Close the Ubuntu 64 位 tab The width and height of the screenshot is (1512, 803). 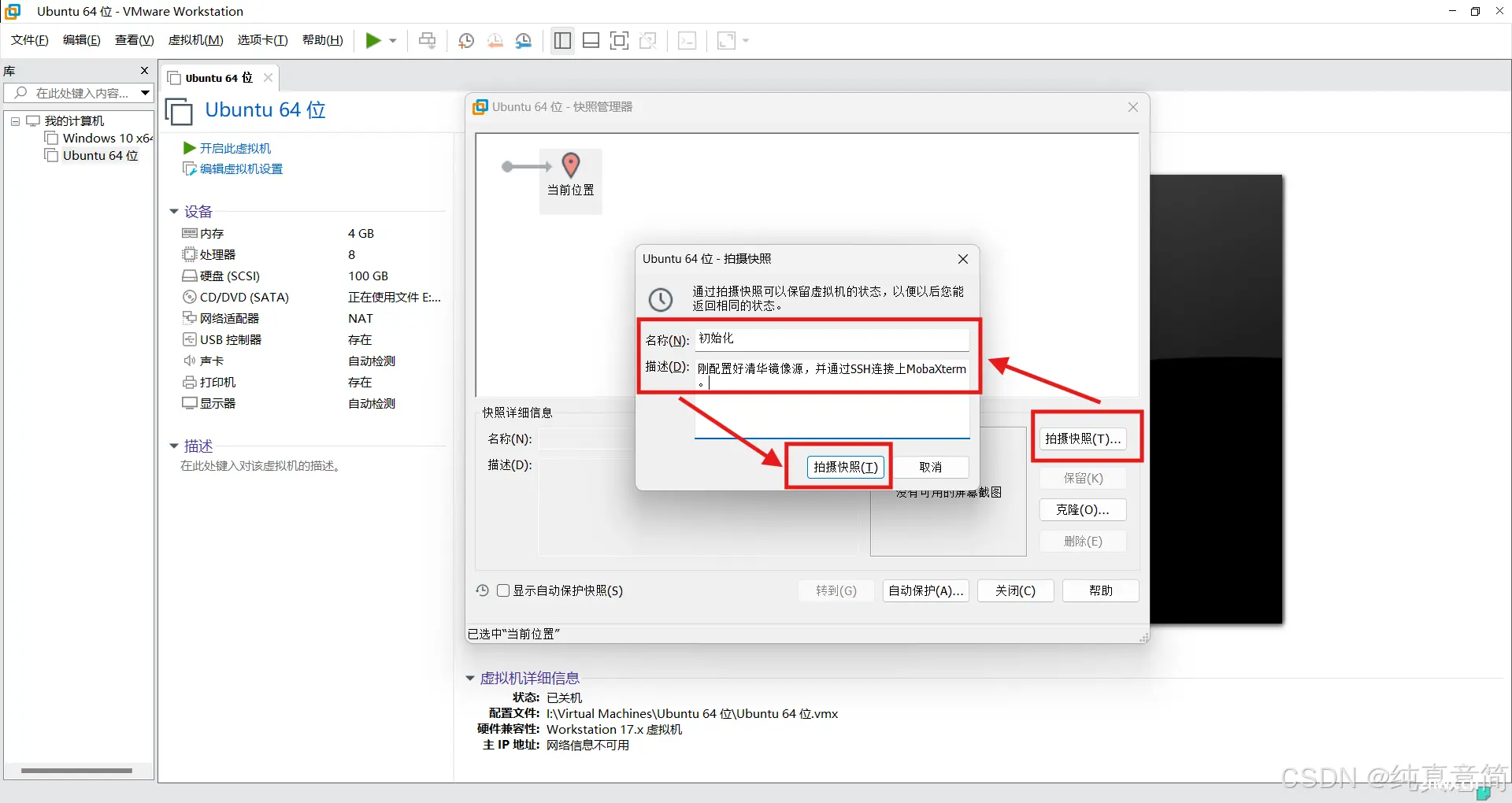click(x=268, y=77)
